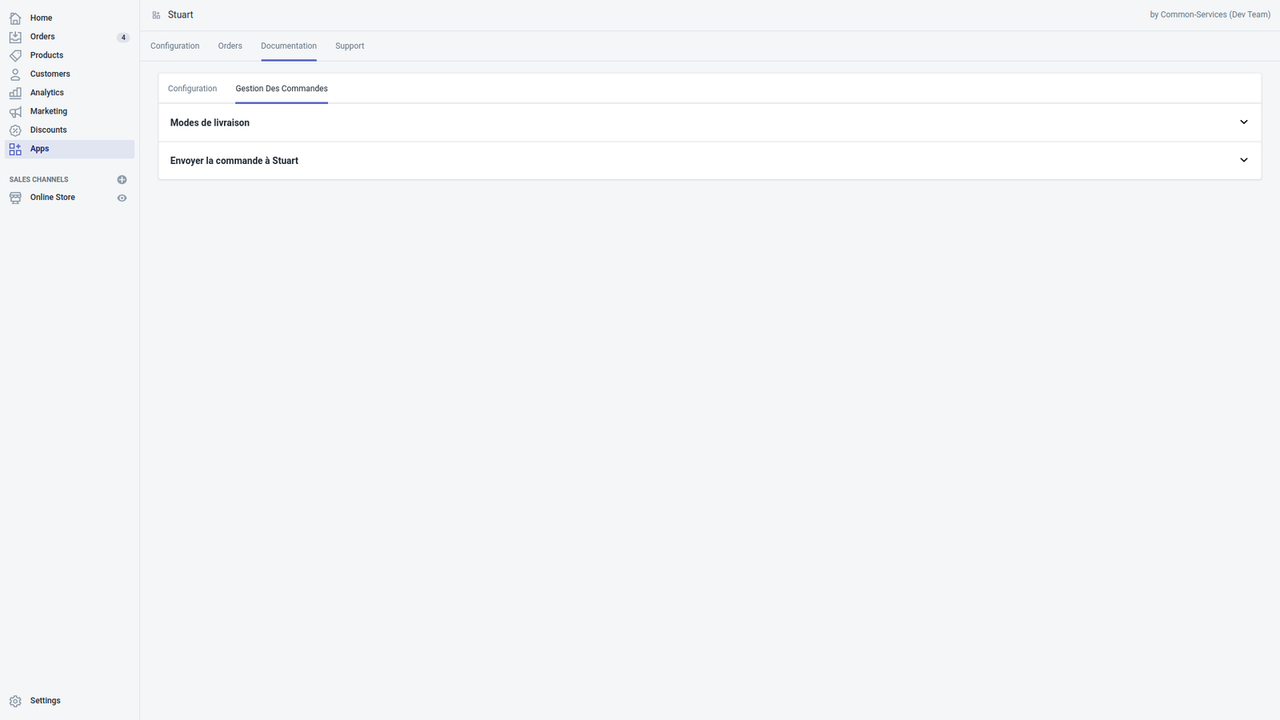This screenshot has height=720, width=1280.
Task: Click the Settings gear icon
Action: click(15, 701)
